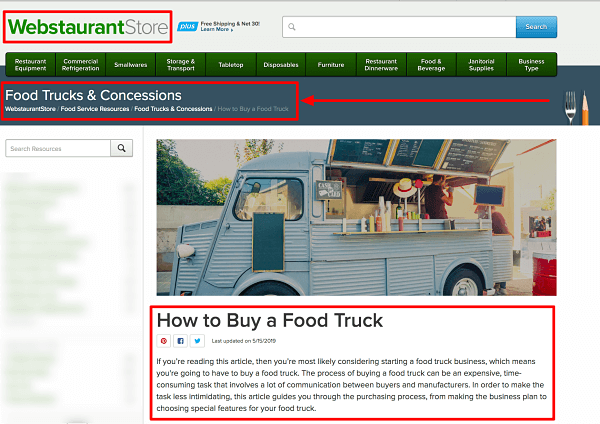The width and height of the screenshot is (600, 424).
Task: Open the Furniture menu
Action: (x=331, y=65)
